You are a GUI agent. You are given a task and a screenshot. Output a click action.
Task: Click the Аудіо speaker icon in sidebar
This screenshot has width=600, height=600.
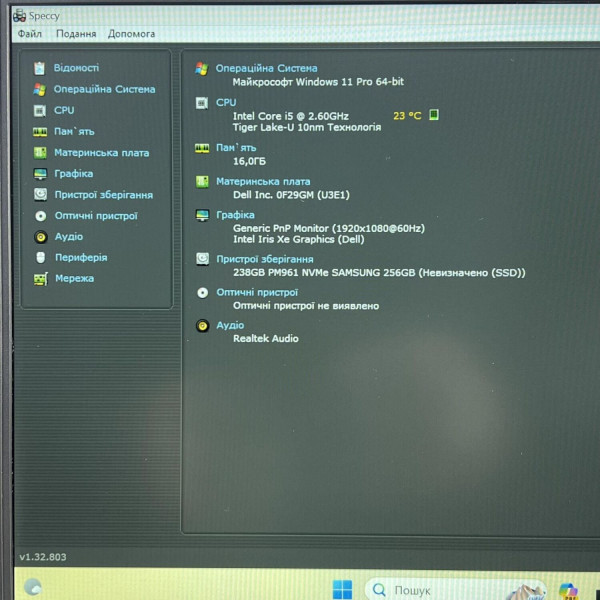[41, 237]
